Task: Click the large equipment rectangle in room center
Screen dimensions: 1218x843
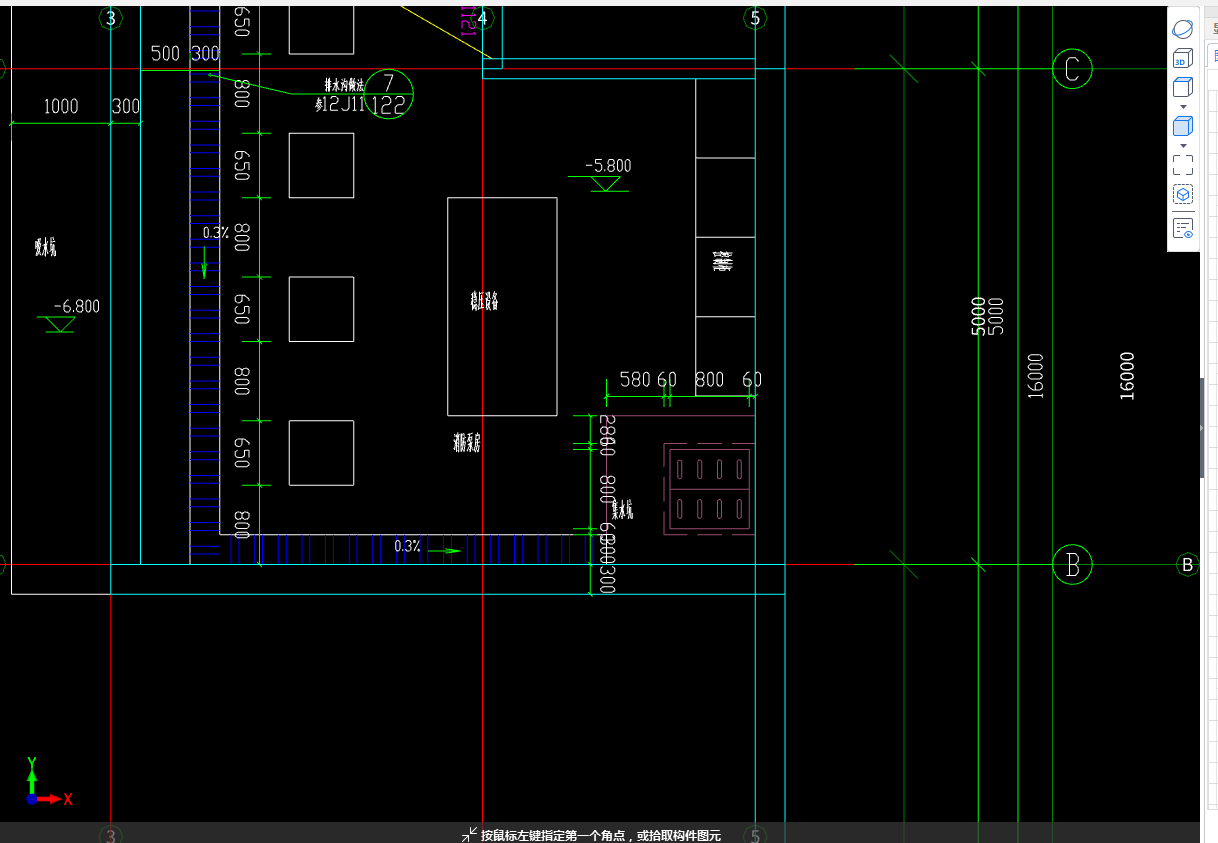Action: click(502, 306)
